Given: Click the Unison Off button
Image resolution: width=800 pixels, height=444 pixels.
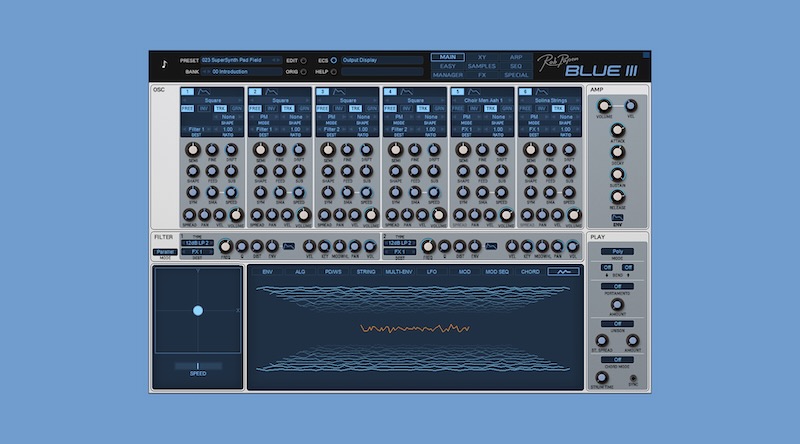Looking at the screenshot, I should tap(617, 324).
